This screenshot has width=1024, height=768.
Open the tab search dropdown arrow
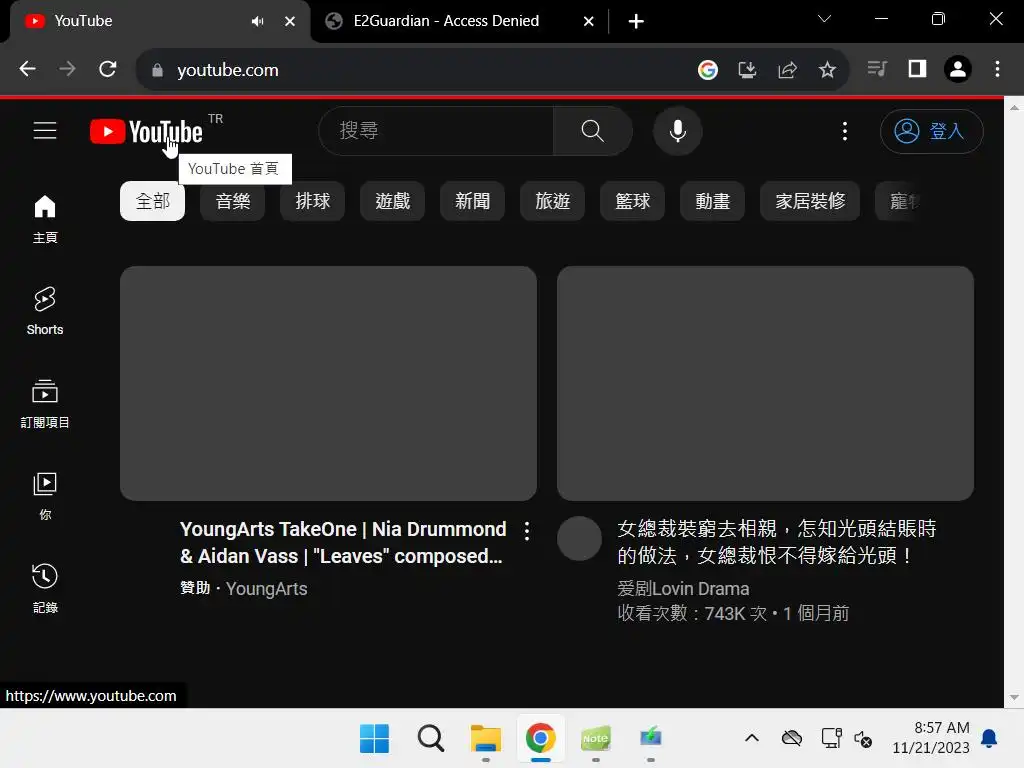click(x=824, y=19)
